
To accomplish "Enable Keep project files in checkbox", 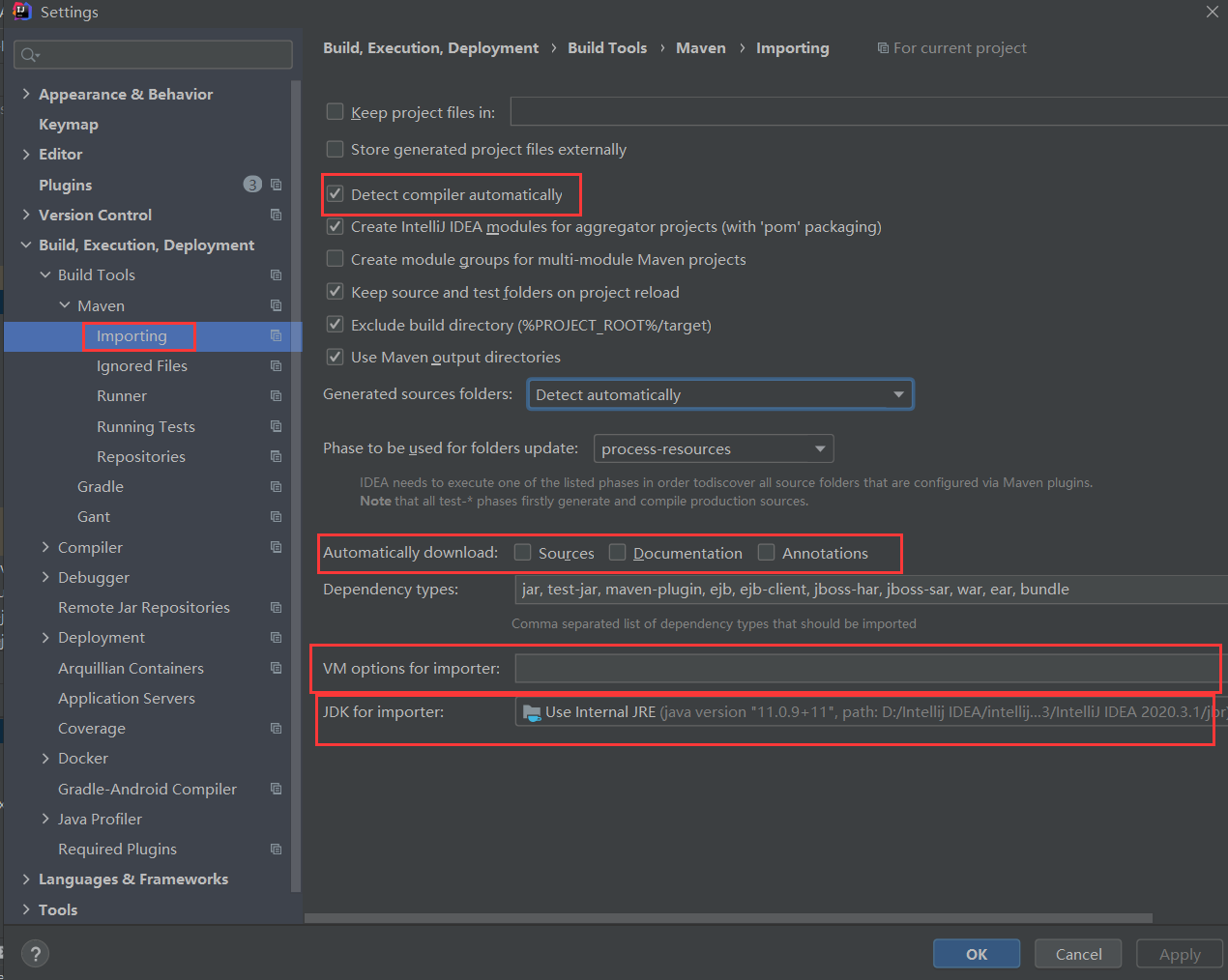I will click(x=335, y=112).
